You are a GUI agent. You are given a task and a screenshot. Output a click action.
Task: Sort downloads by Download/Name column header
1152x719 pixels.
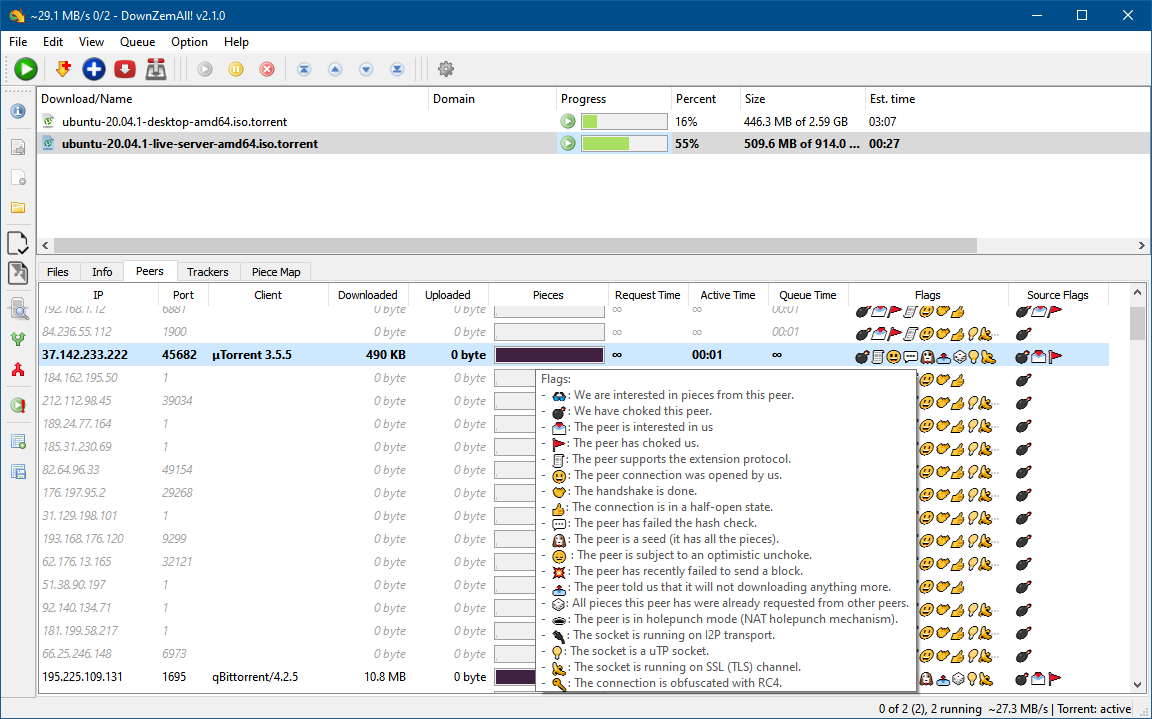(233, 98)
